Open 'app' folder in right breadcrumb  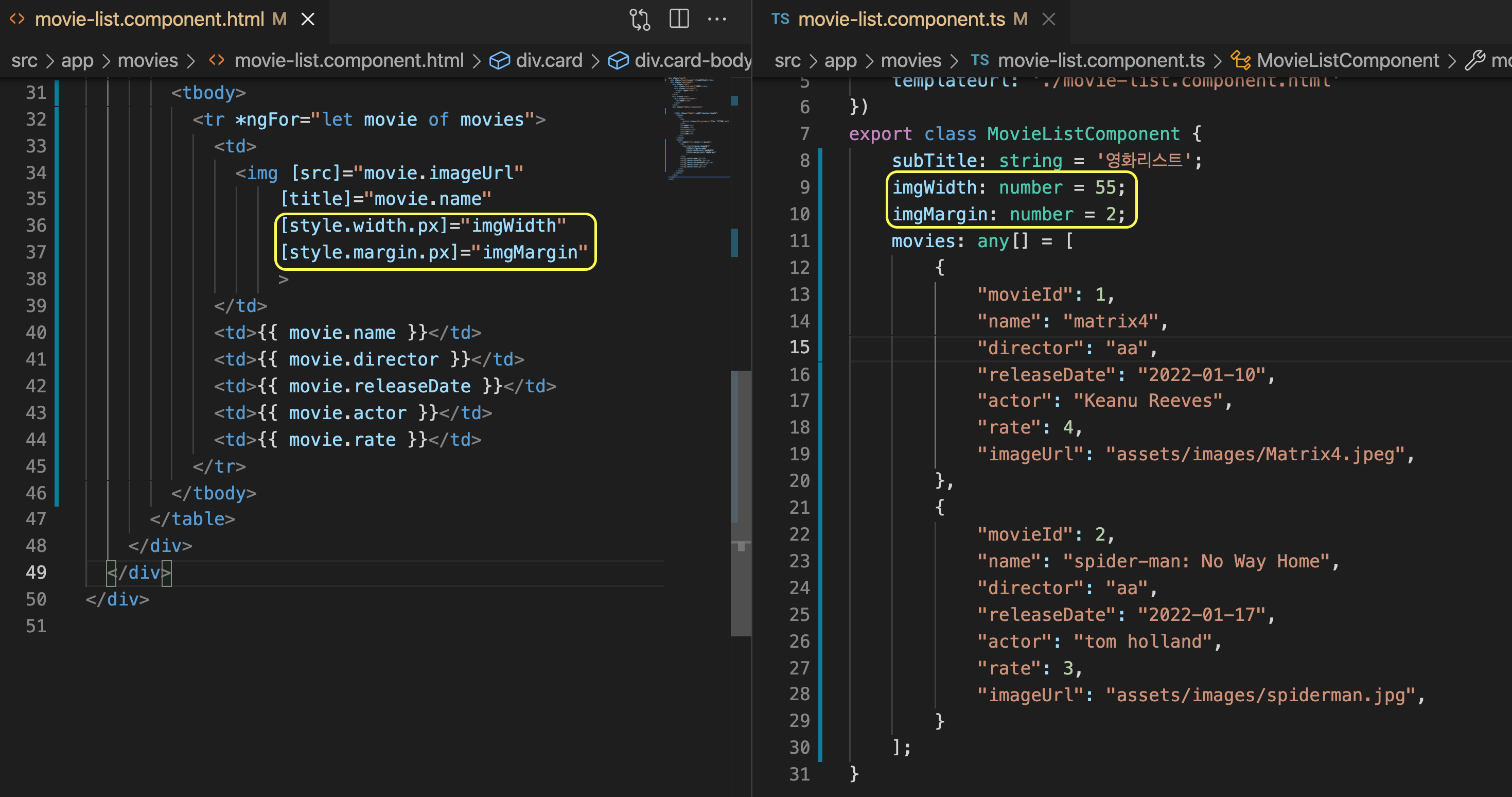tap(840, 60)
